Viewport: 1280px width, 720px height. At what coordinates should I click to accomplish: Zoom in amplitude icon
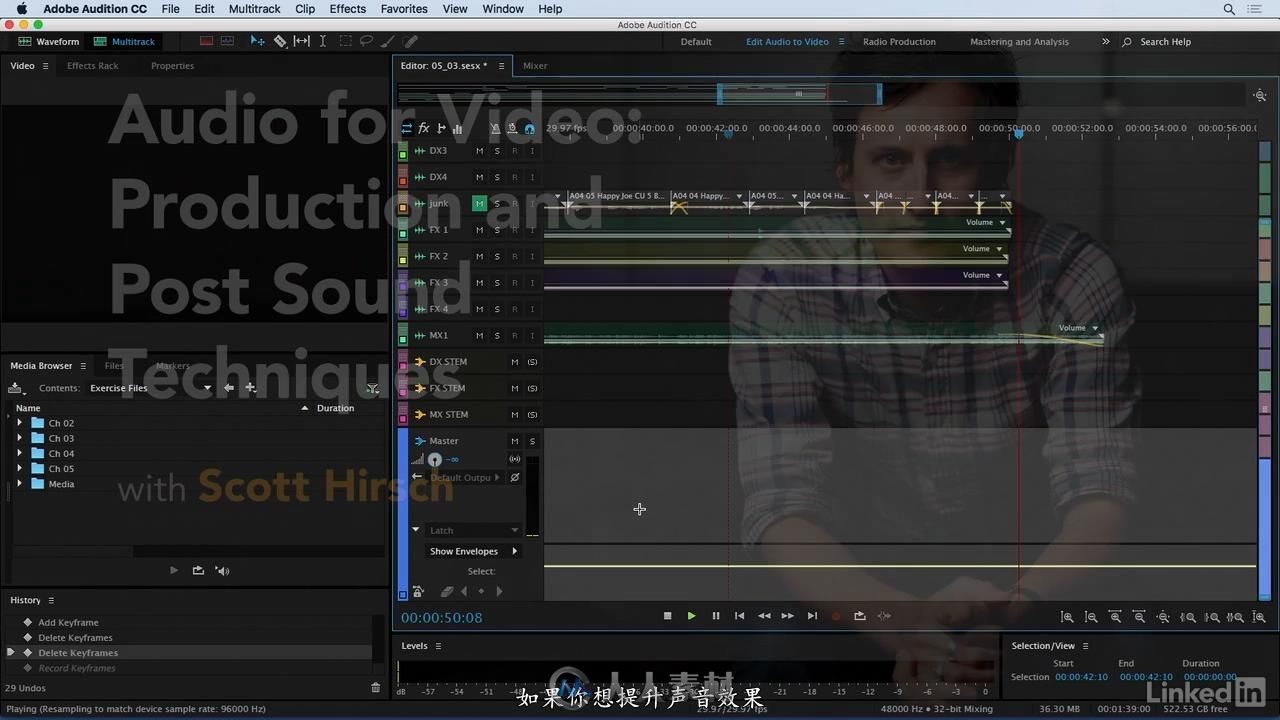click(x=1067, y=618)
